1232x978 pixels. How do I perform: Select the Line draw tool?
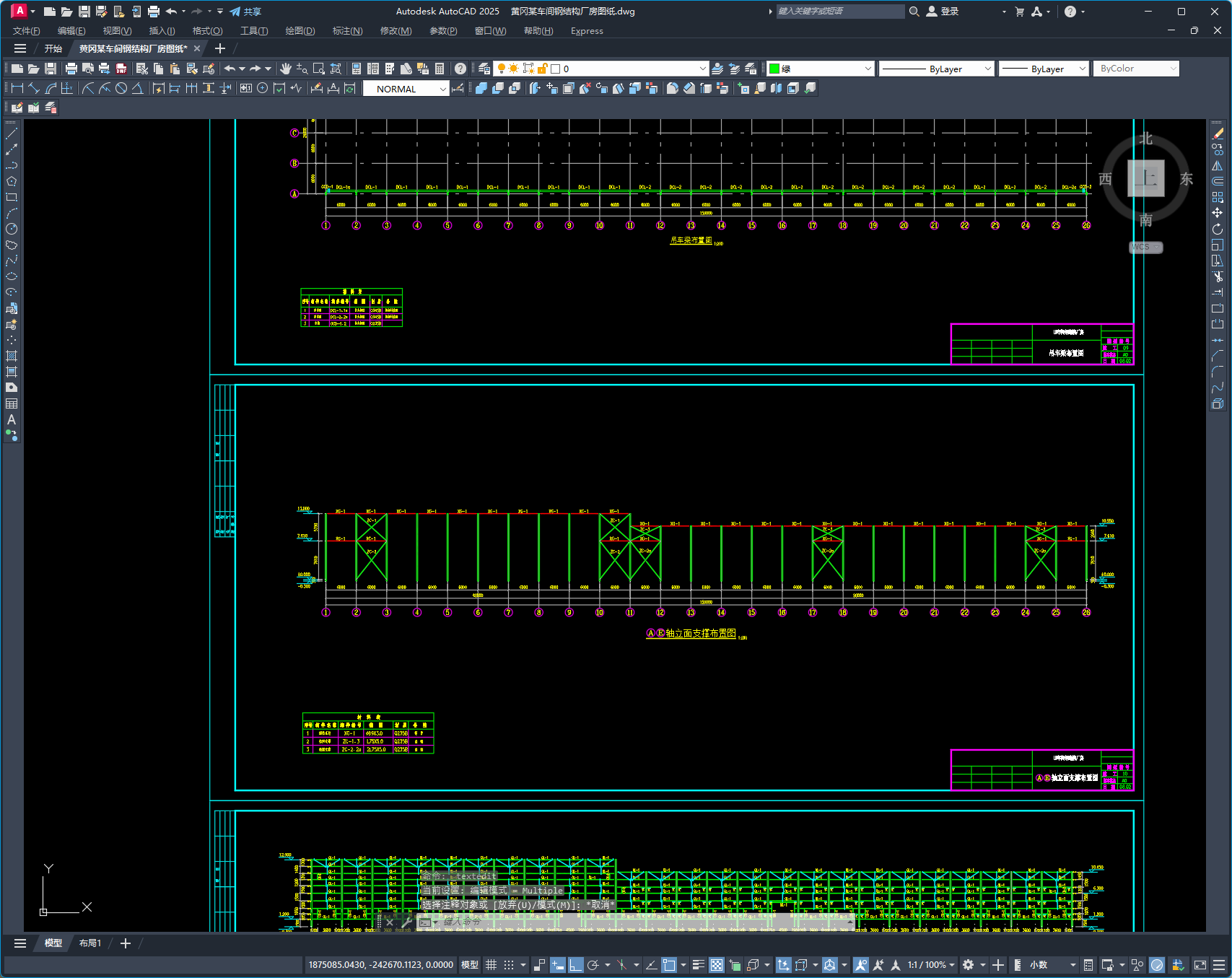12,134
